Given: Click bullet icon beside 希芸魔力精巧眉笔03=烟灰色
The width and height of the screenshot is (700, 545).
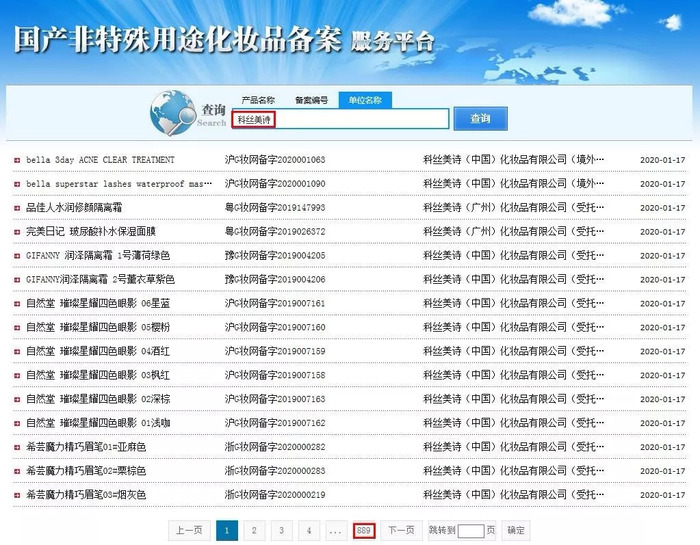Looking at the screenshot, I should coord(17,495).
